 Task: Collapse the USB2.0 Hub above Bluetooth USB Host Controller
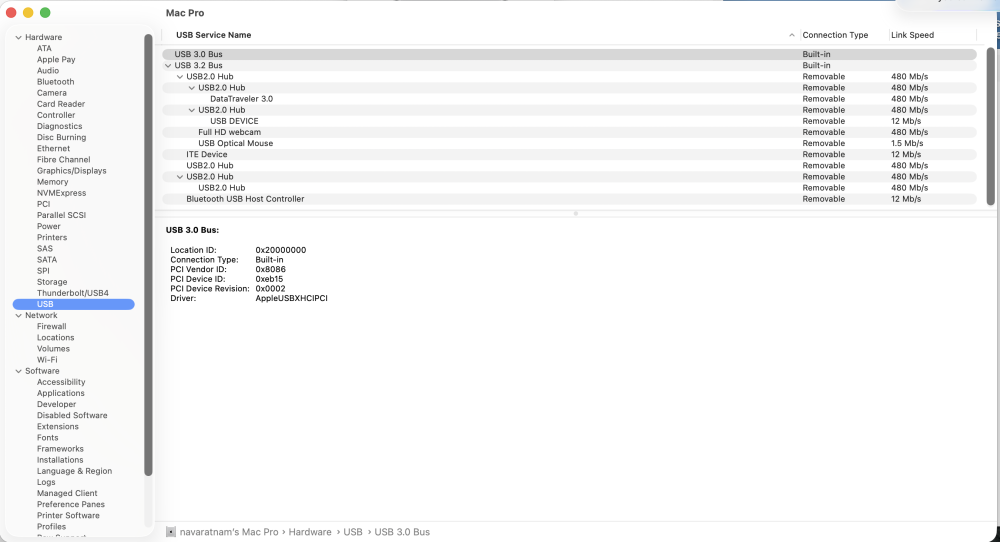180,177
